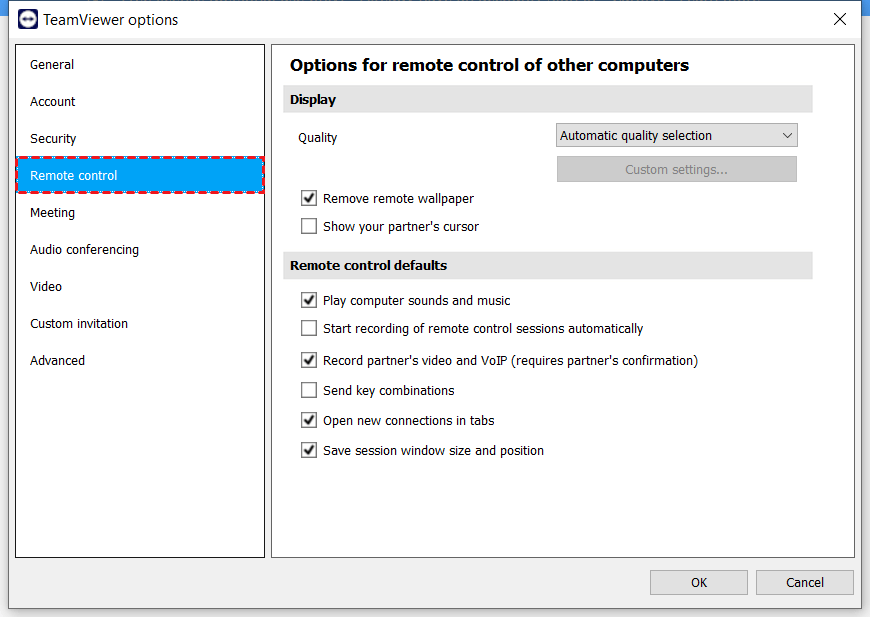Enable Show your partner's cursor
Image resolution: width=870 pixels, height=617 pixels.
308,226
